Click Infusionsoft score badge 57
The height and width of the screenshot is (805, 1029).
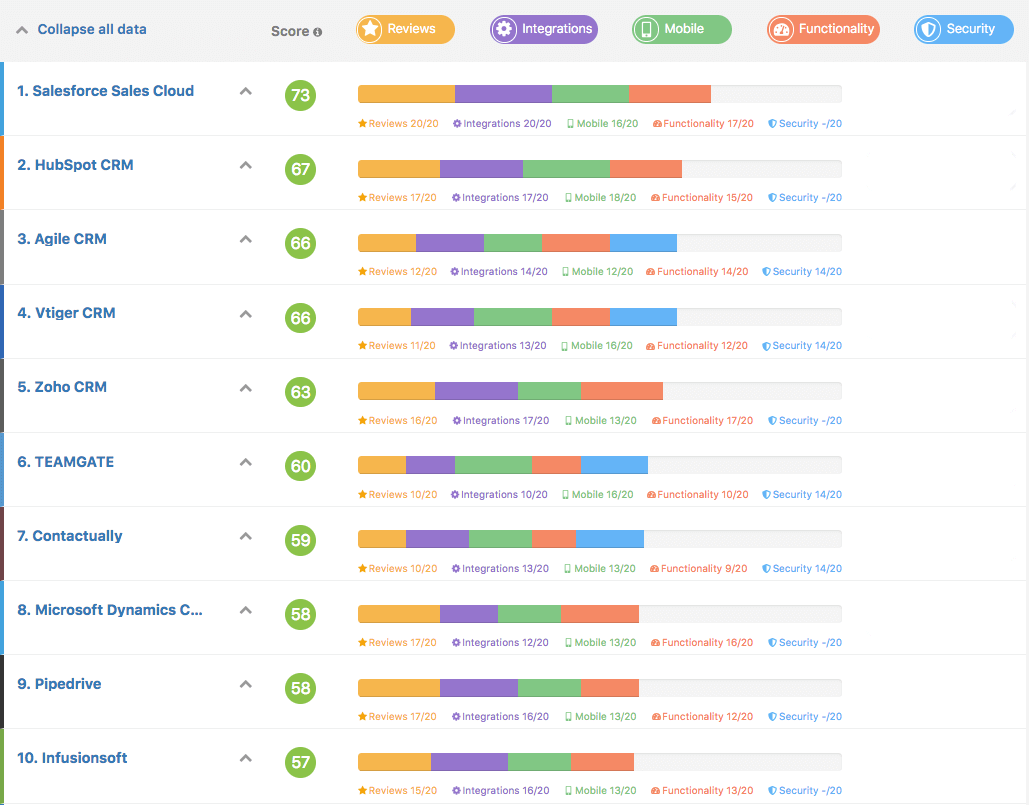(x=301, y=762)
